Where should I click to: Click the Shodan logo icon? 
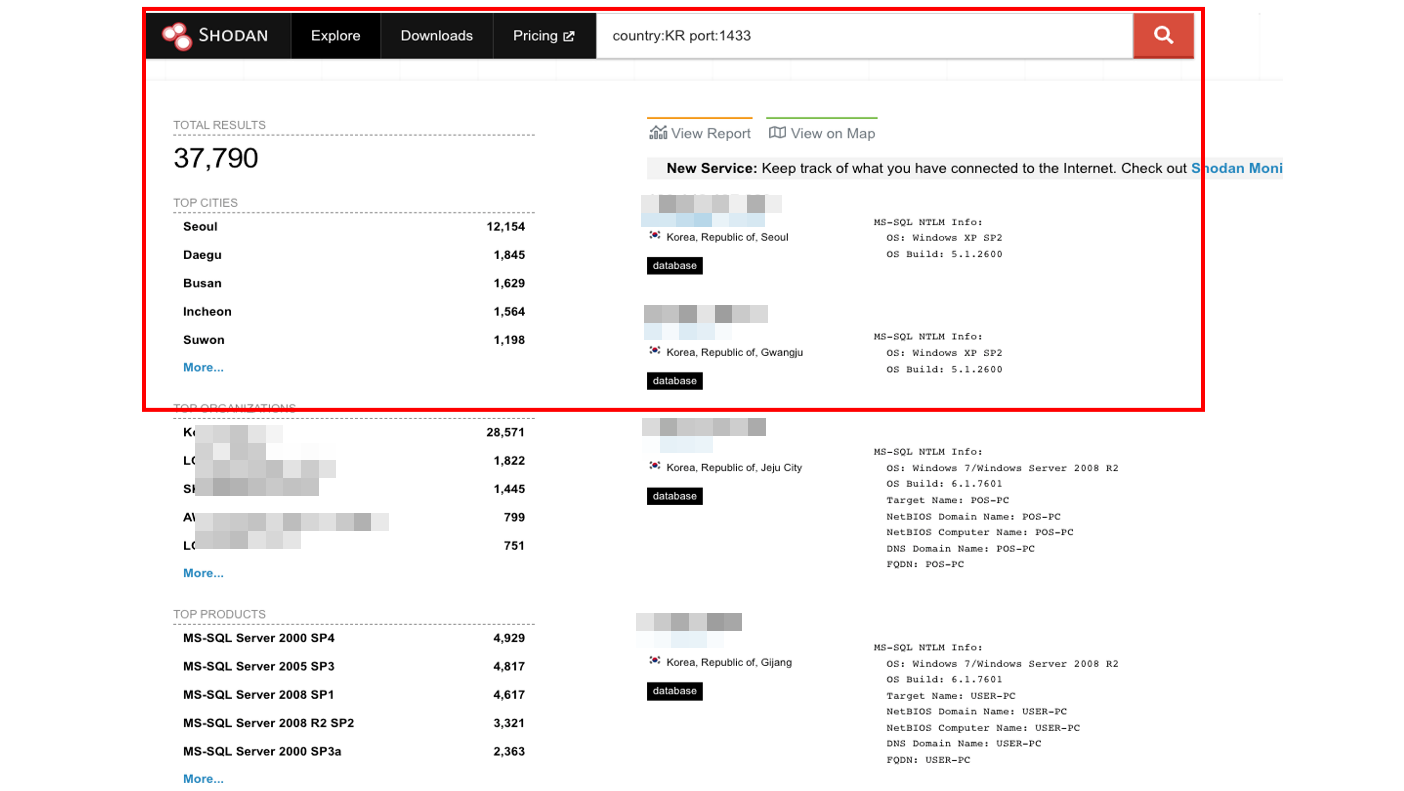(x=177, y=36)
